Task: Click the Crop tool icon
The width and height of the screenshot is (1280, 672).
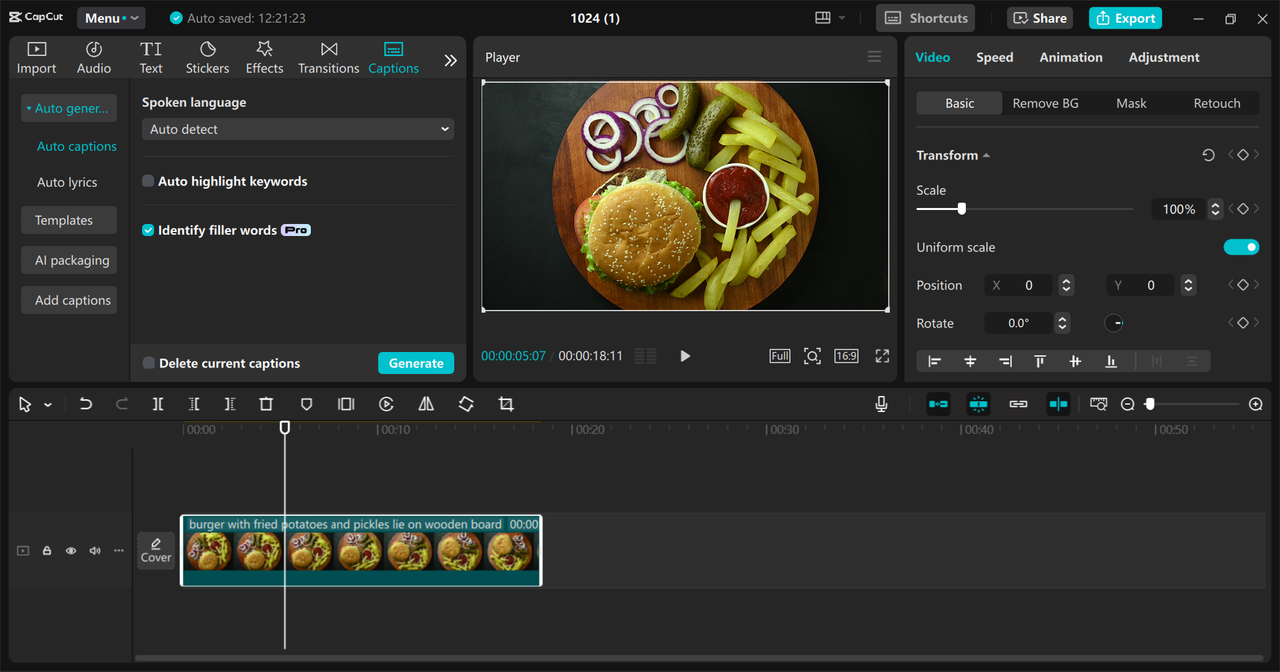Action: pyautogui.click(x=506, y=404)
